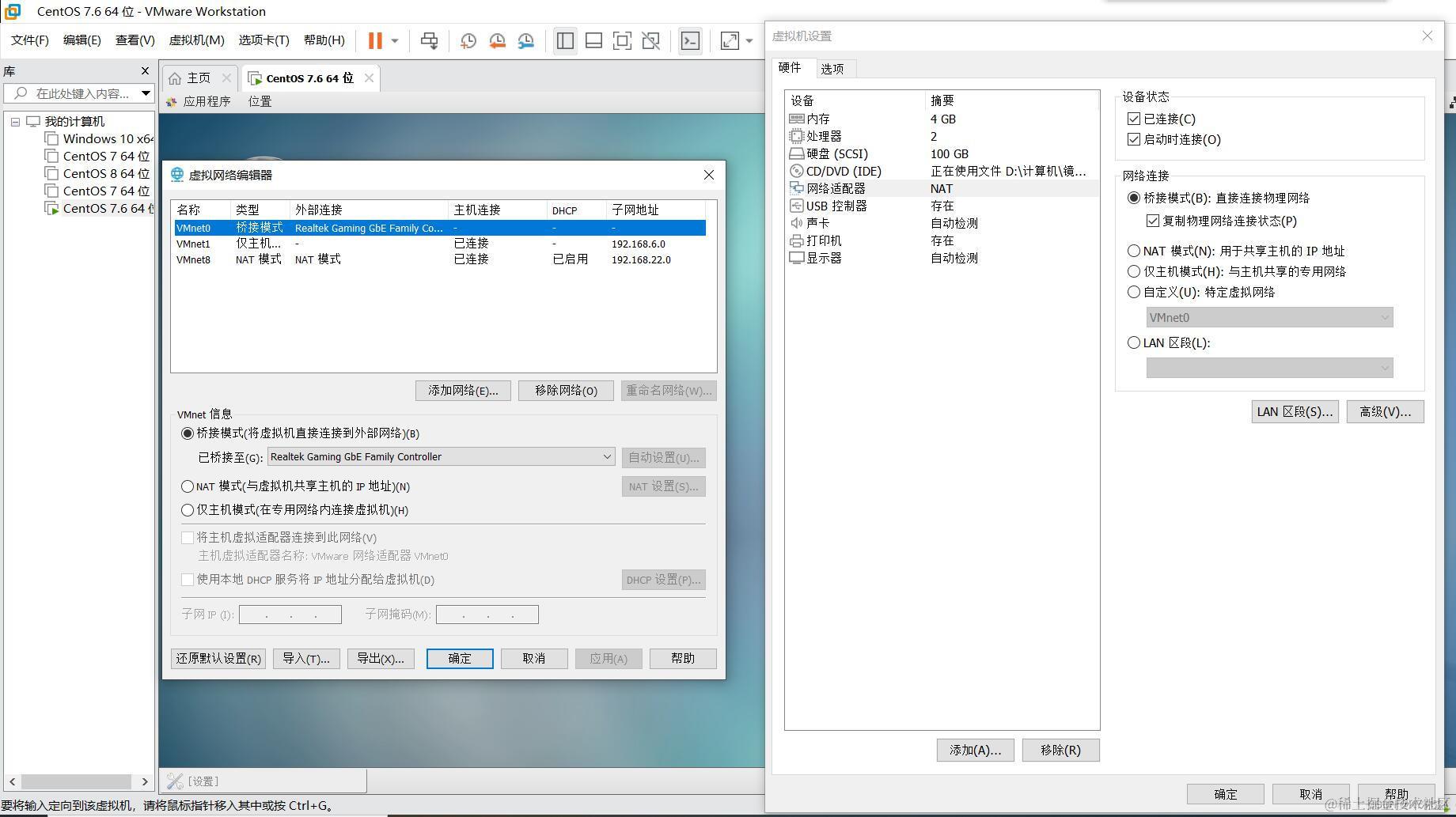Open the 虚拟机(M) menu
This screenshot has width=1456, height=817.
click(197, 40)
